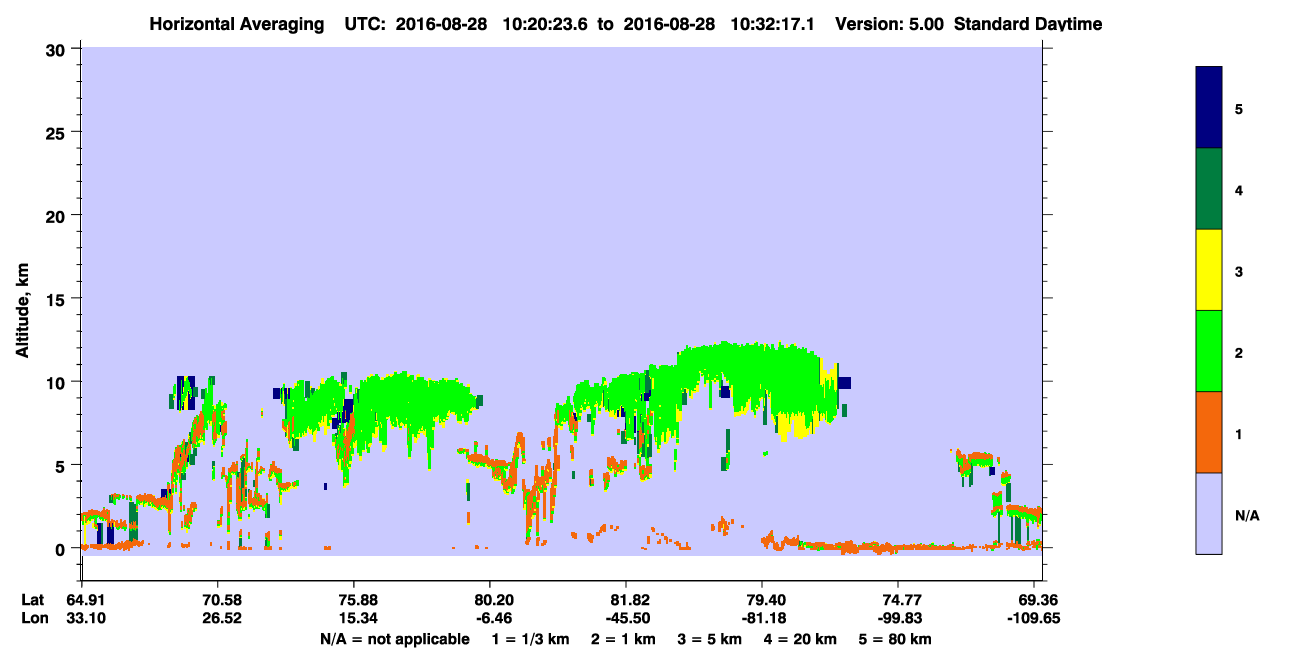Click the yellow patch beneath the tall green cloud
The height and width of the screenshot is (667, 1300).
(x=797, y=428)
